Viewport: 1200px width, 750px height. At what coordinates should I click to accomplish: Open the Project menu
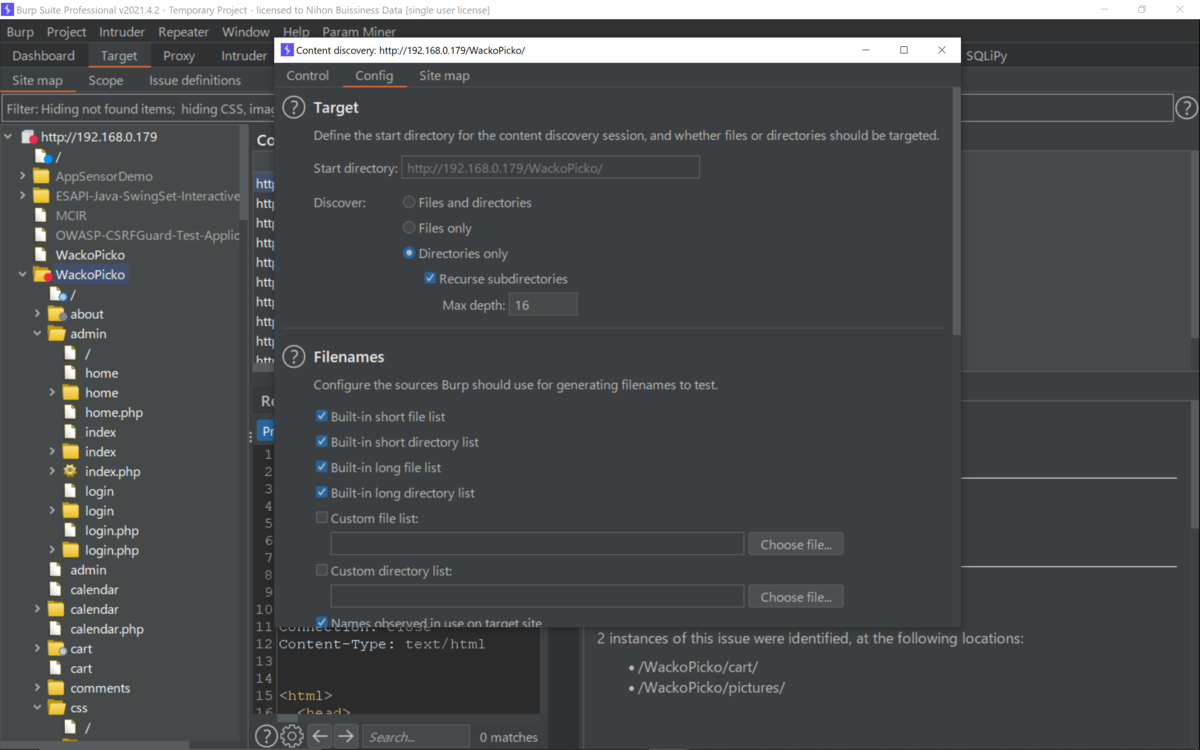tap(66, 32)
